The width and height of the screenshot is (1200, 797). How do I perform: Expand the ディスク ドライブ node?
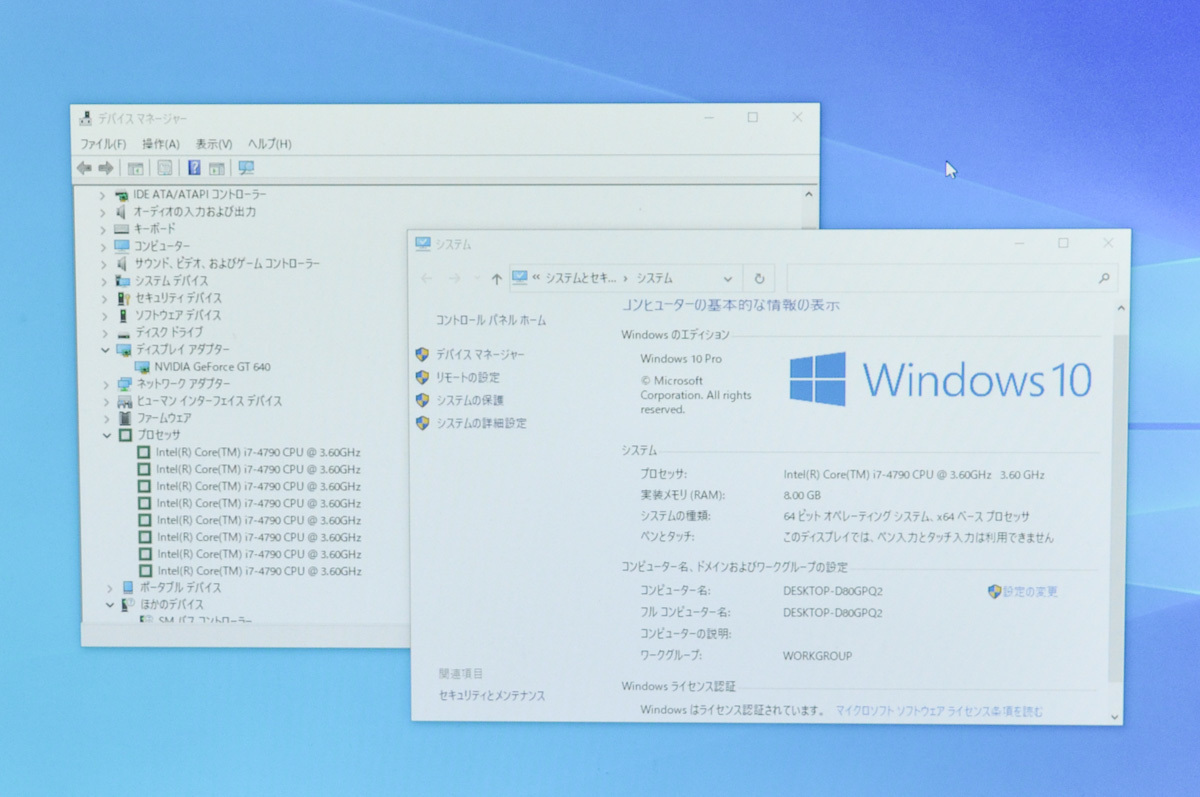pos(104,332)
